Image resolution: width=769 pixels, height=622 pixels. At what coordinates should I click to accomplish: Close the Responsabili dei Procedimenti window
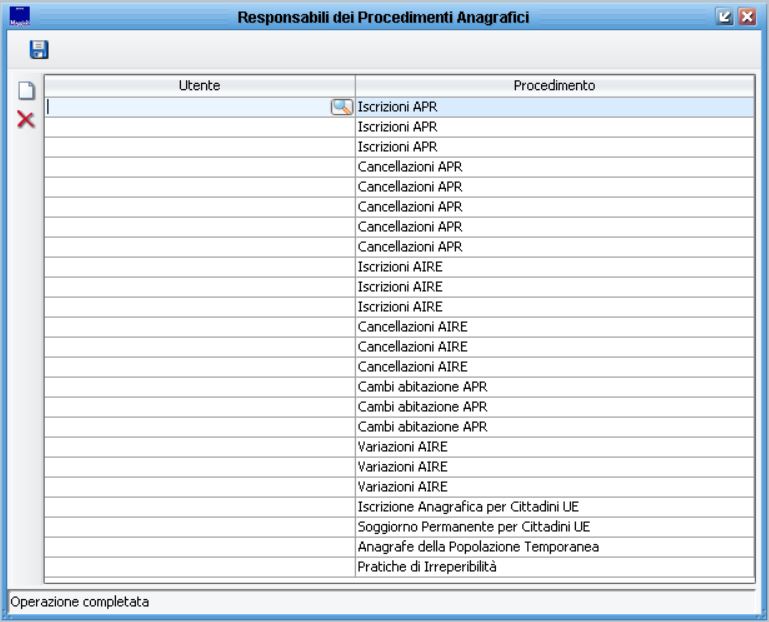[747, 17]
